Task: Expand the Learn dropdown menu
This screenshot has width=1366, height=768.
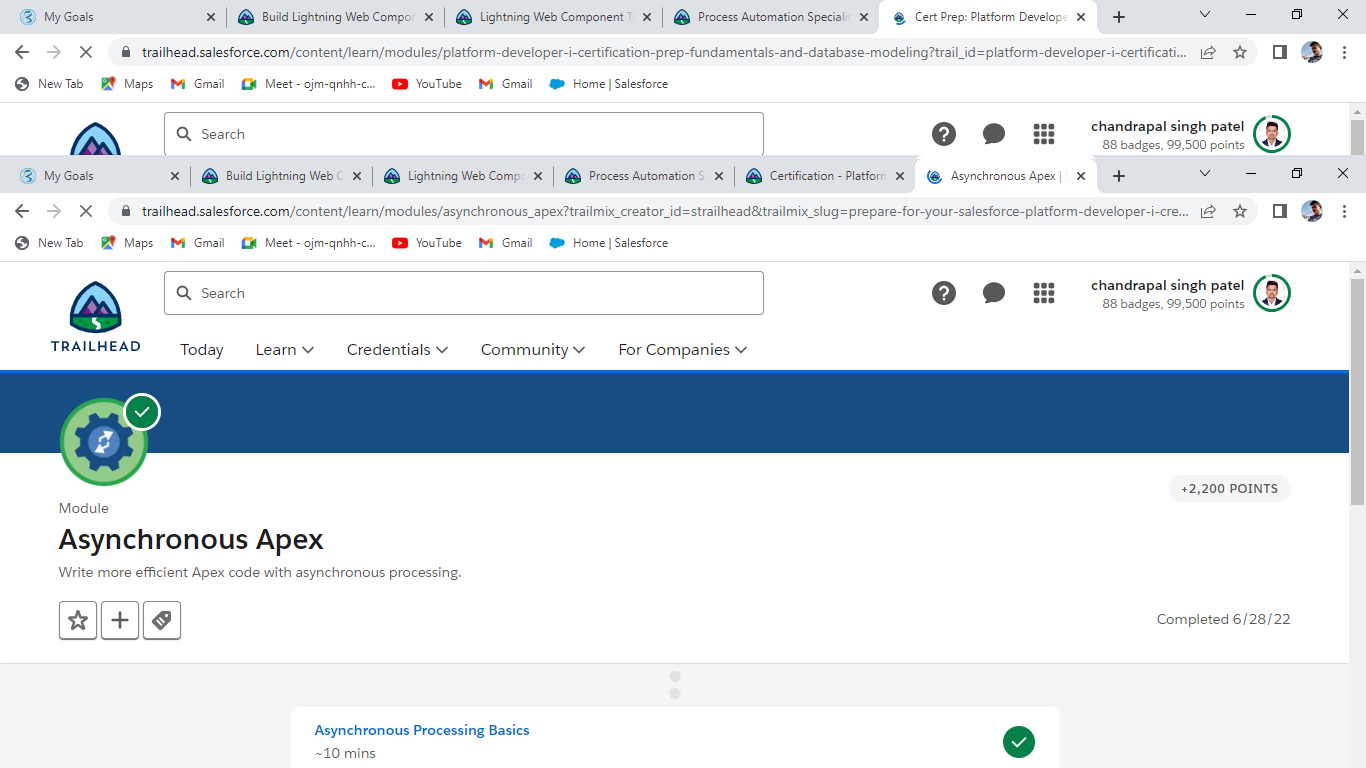Action: pos(285,349)
